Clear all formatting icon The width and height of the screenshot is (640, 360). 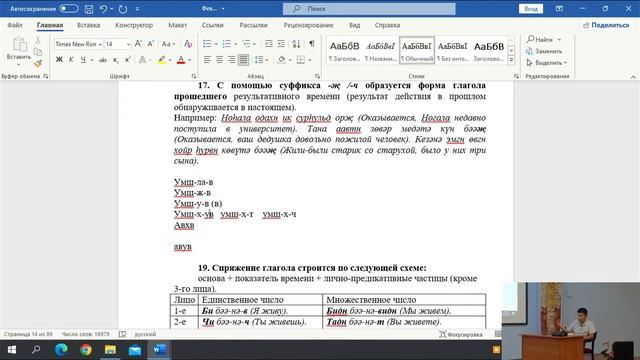[x=188, y=44]
